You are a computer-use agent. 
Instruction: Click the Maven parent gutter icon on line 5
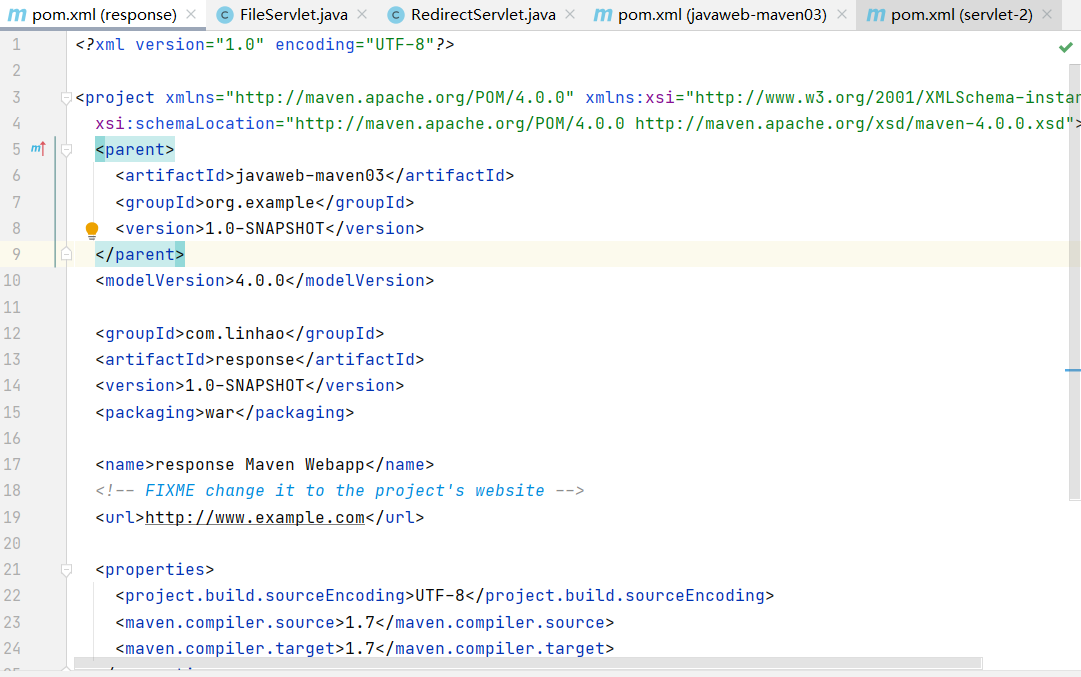coord(38,149)
